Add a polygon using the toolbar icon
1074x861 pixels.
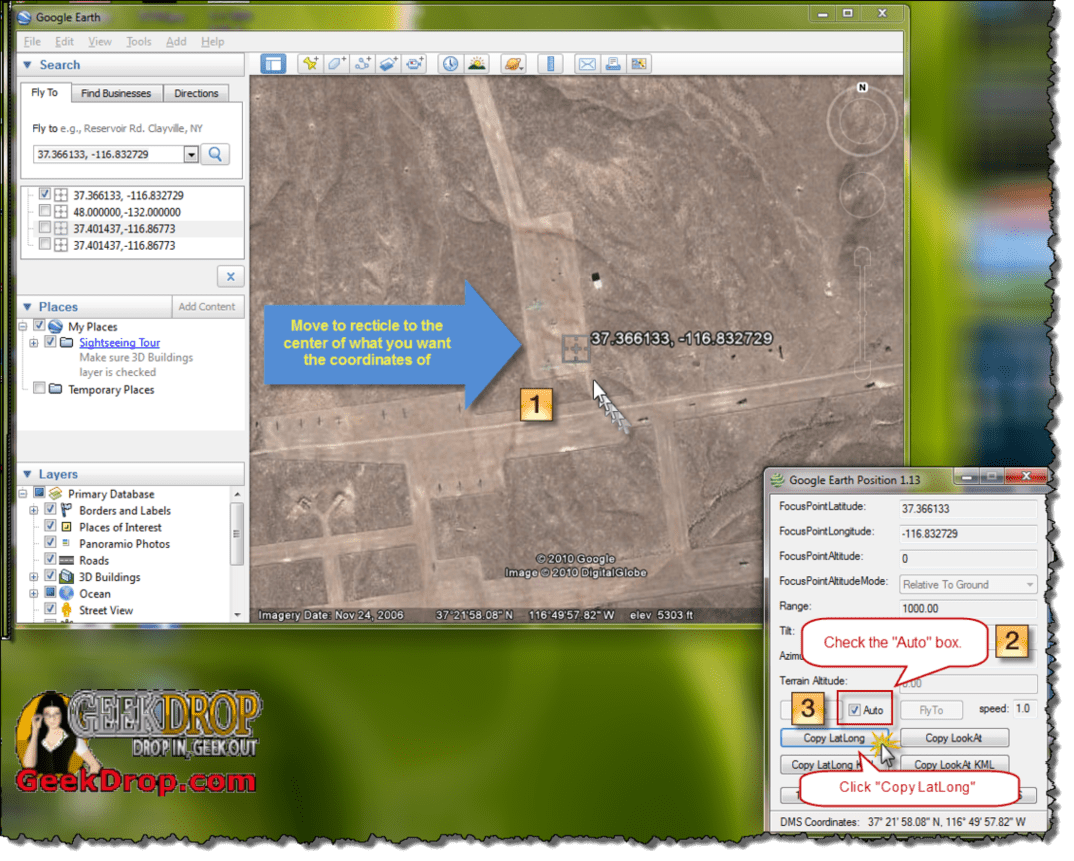337,64
